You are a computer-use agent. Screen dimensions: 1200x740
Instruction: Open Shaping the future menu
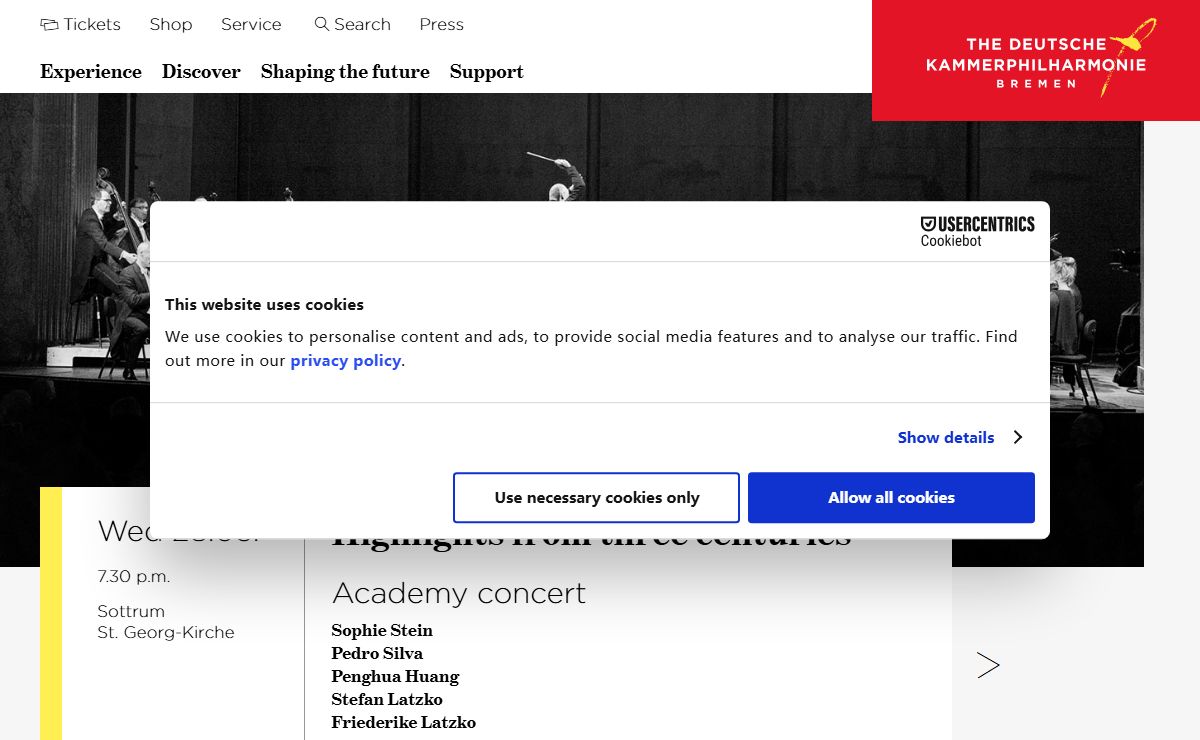click(x=345, y=72)
